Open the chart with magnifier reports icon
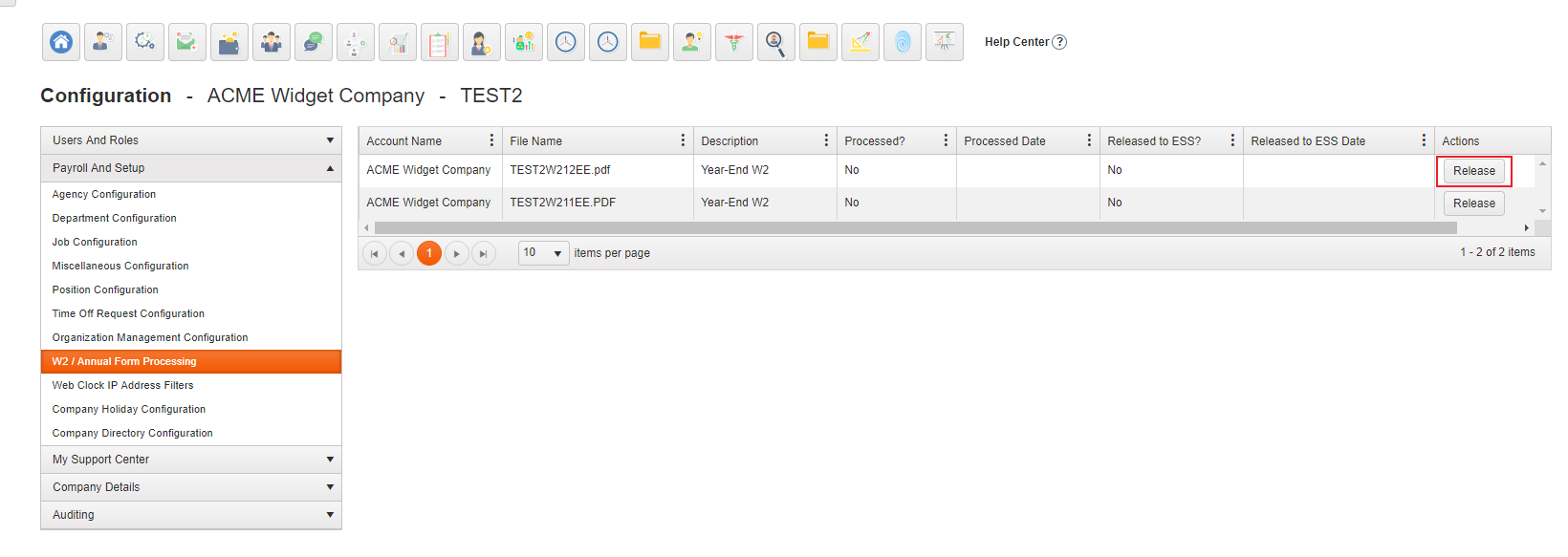 [398, 42]
